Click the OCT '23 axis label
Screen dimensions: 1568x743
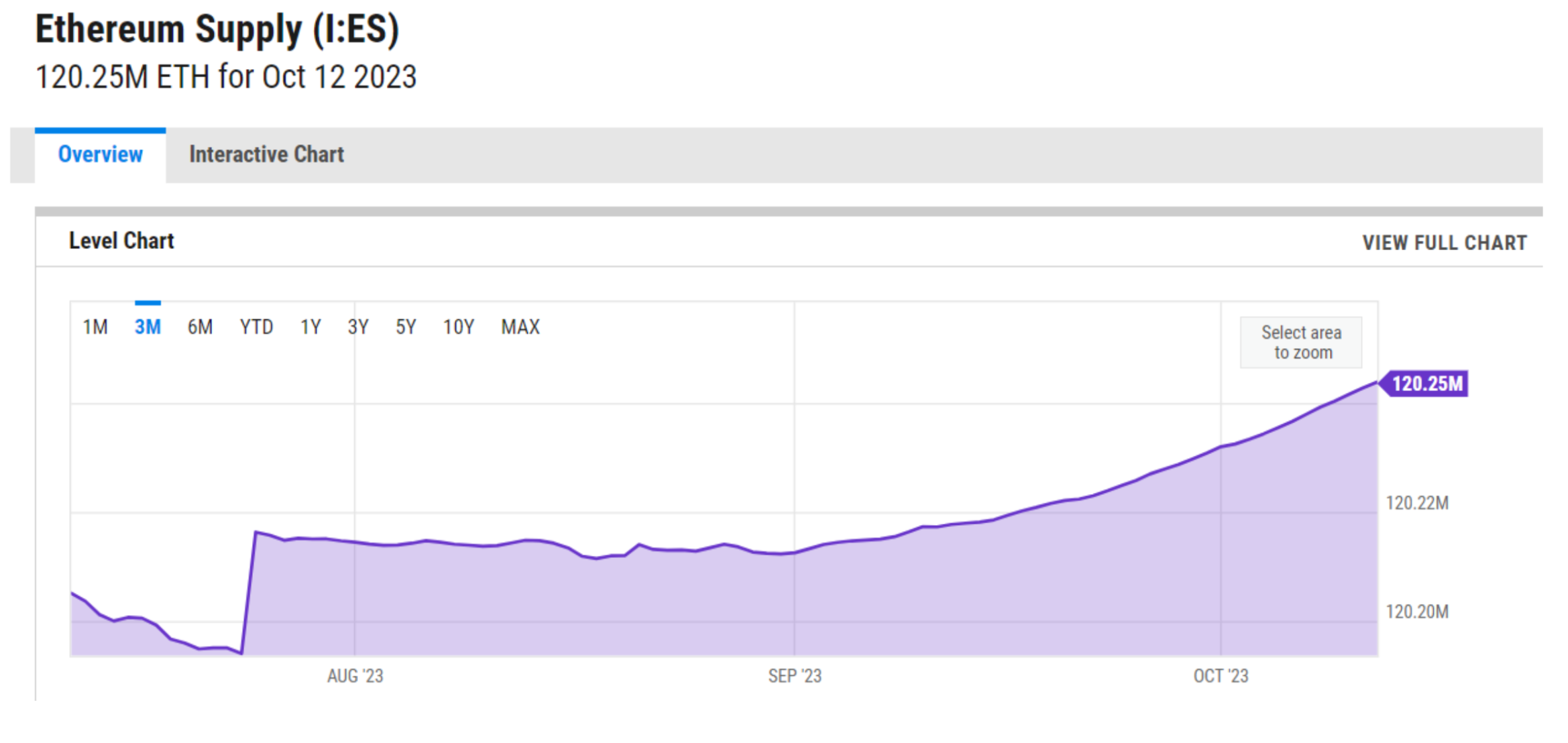[1221, 676]
